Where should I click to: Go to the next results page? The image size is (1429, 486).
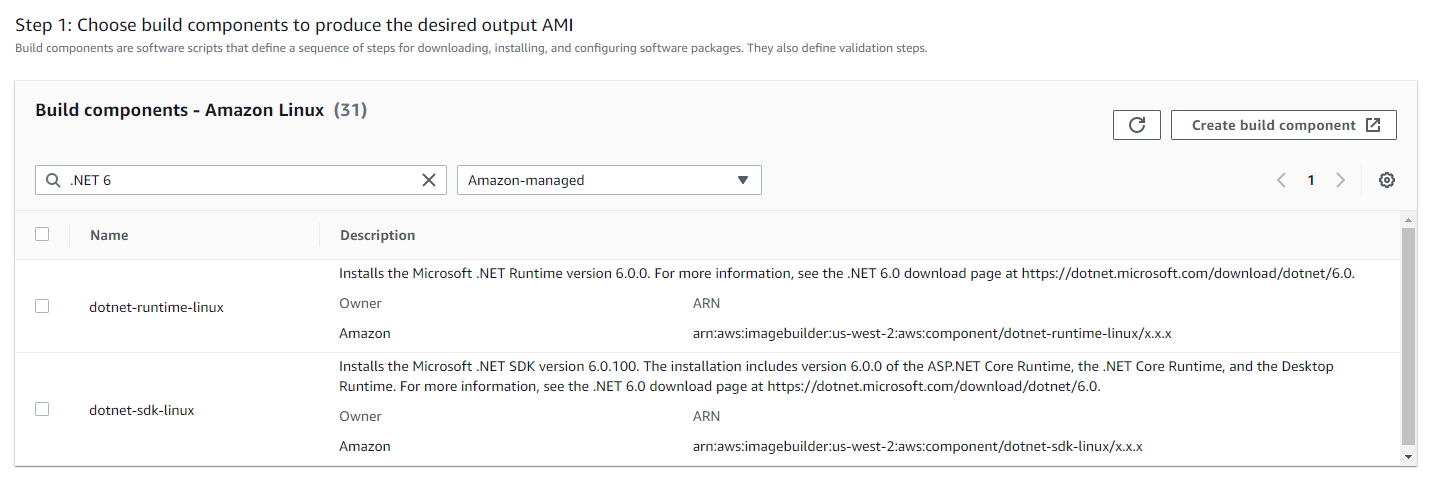pos(1340,180)
